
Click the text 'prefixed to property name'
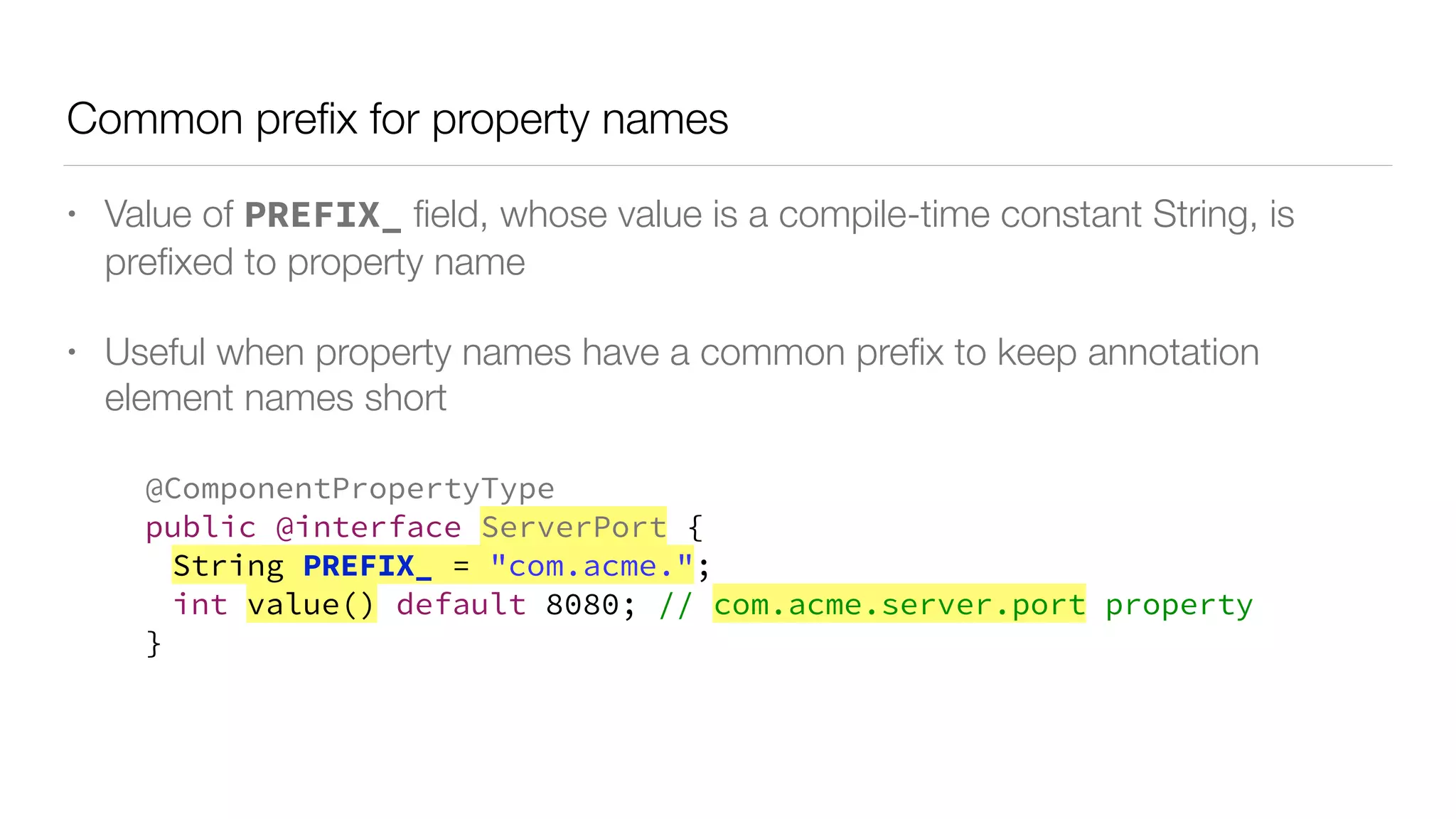coord(315,263)
